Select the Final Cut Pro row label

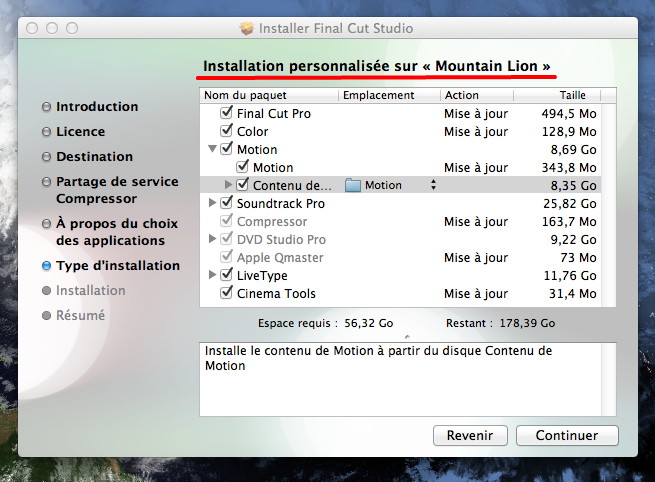[x=274, y=114]
